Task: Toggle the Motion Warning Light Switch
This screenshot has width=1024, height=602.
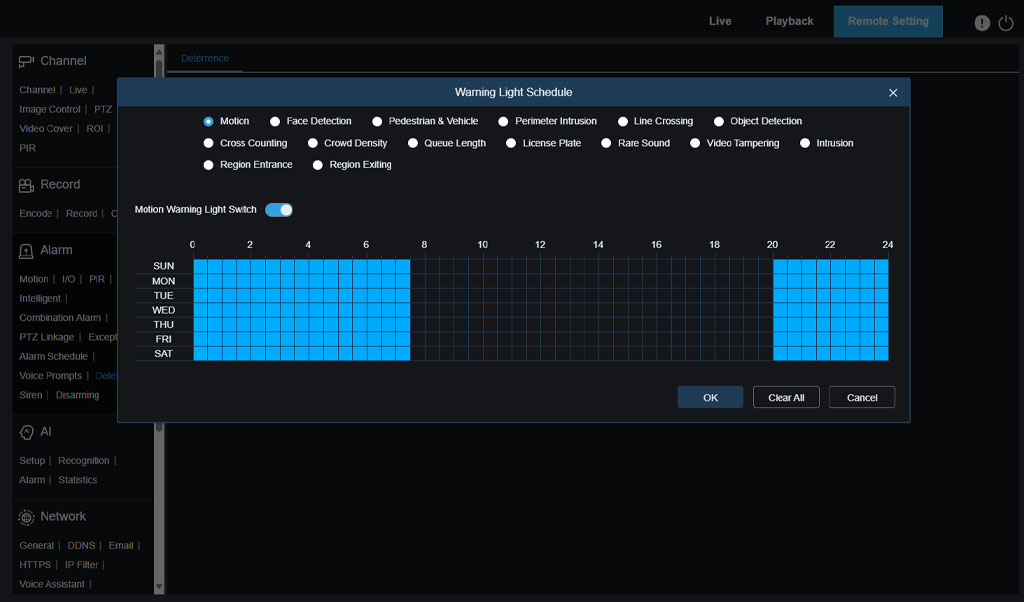Action: coord(279,210)
